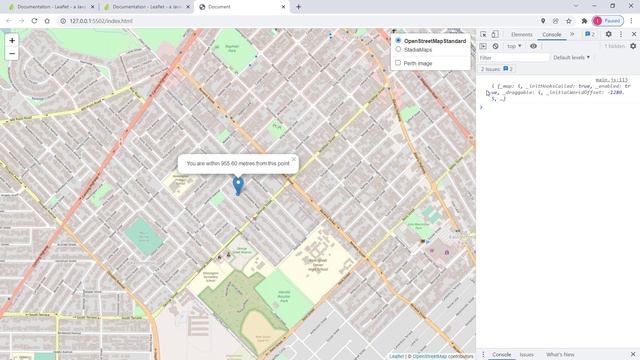Viewport: 640px width, 360px height.
Task: Zoom in on the Leaflet map
Action: point(12,40)
